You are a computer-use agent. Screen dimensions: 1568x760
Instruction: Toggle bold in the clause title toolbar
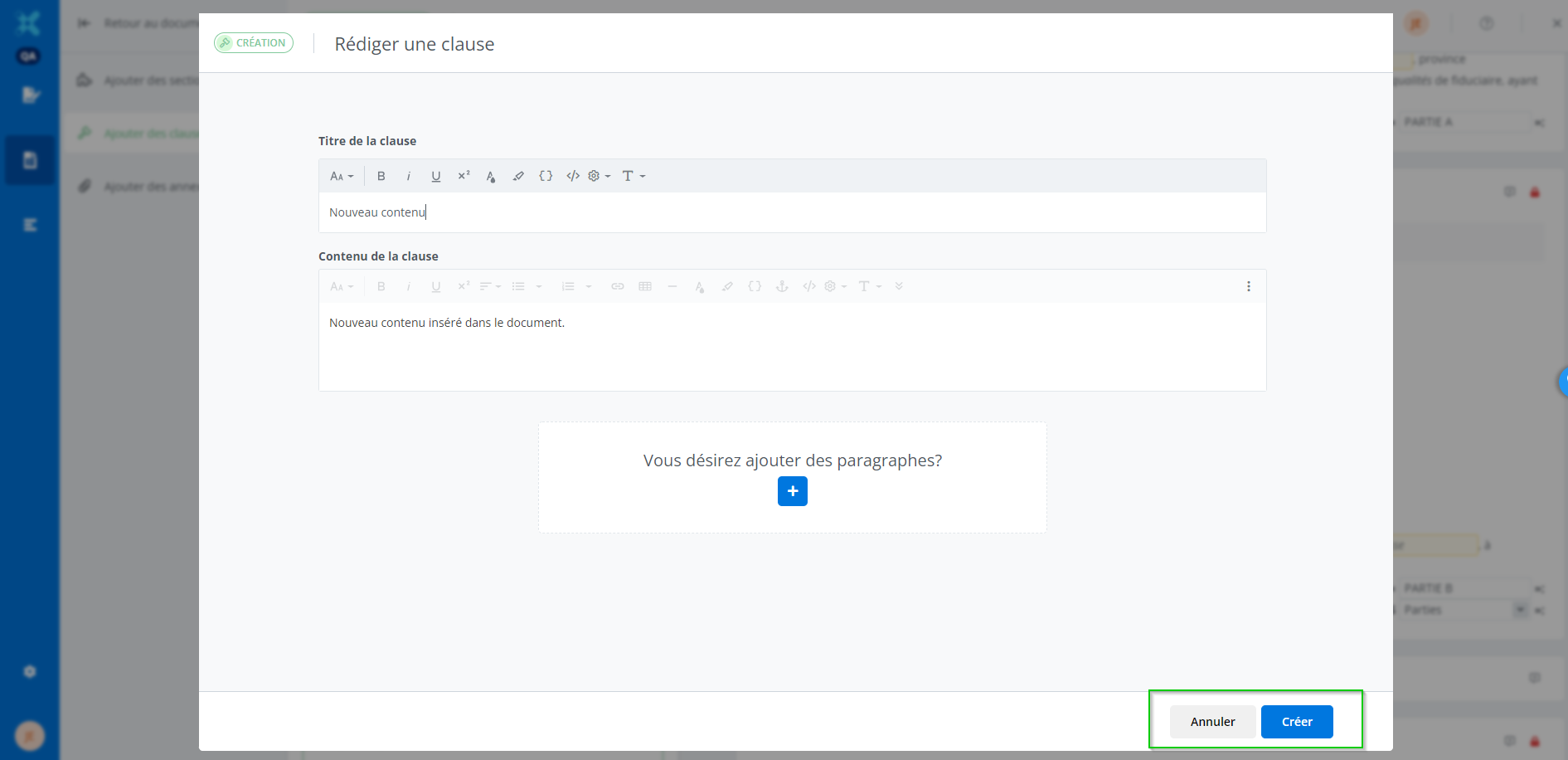click(381, 176)
